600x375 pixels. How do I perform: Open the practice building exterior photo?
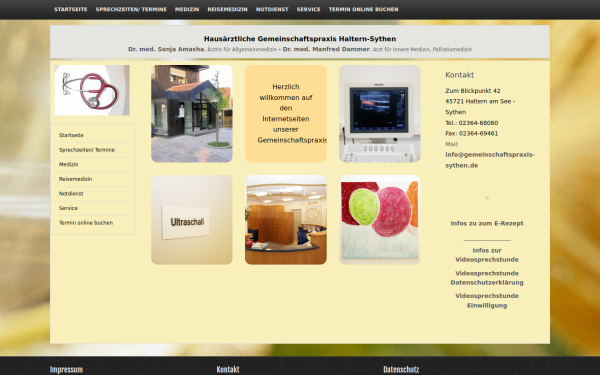point(192,114)
